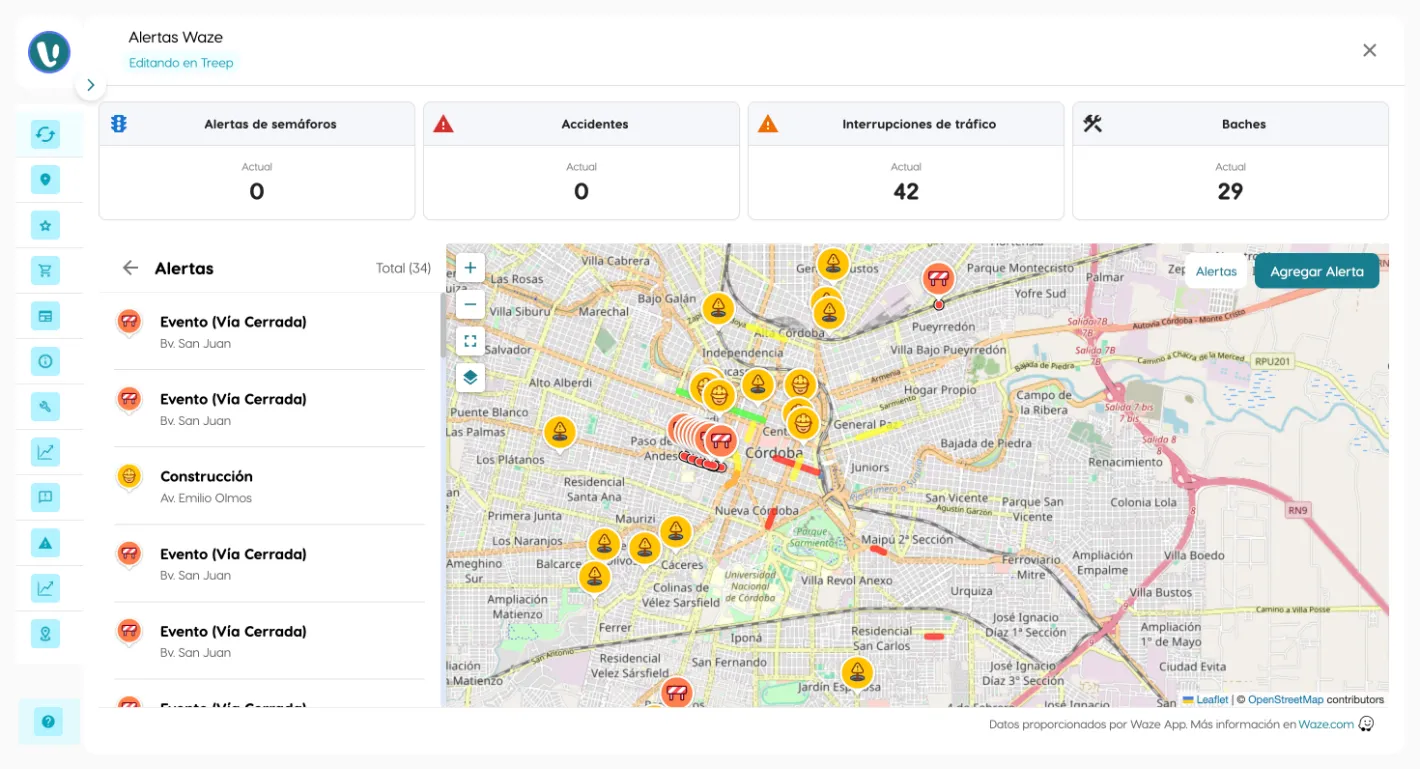Viewport: 1420px width, 769px height.
Task: Zoom in on the map
Action: click(x=470, y=268)
